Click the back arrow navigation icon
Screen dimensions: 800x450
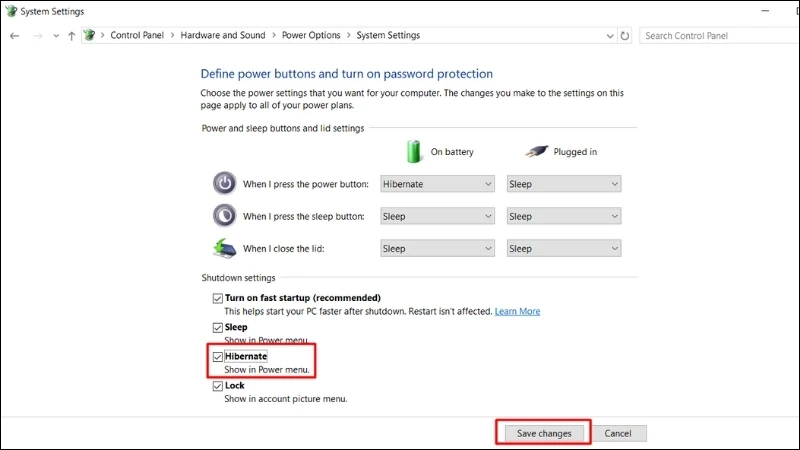coord(14,36)
